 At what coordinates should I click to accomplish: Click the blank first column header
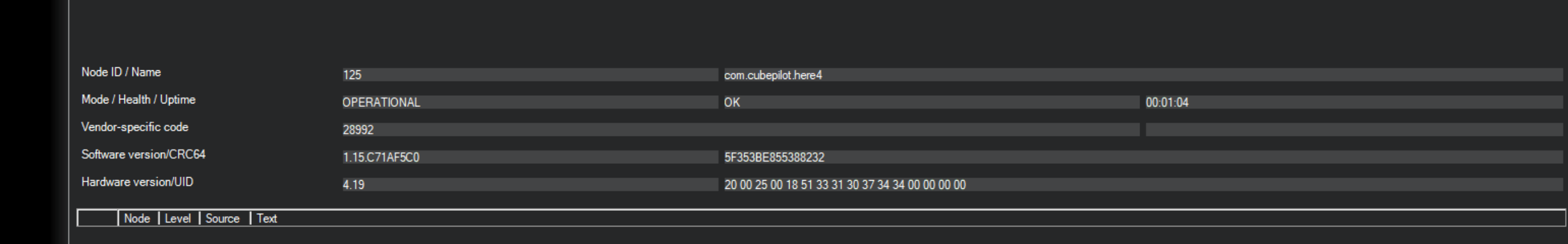[x=98, y=218]
